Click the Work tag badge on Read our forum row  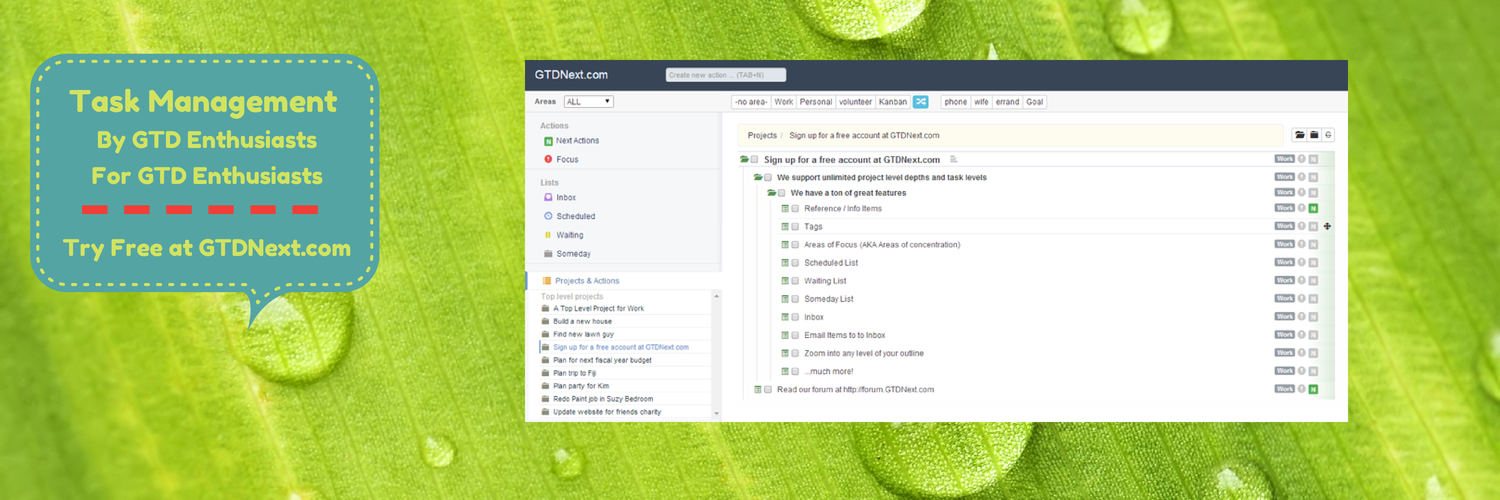click(1285, 389)
